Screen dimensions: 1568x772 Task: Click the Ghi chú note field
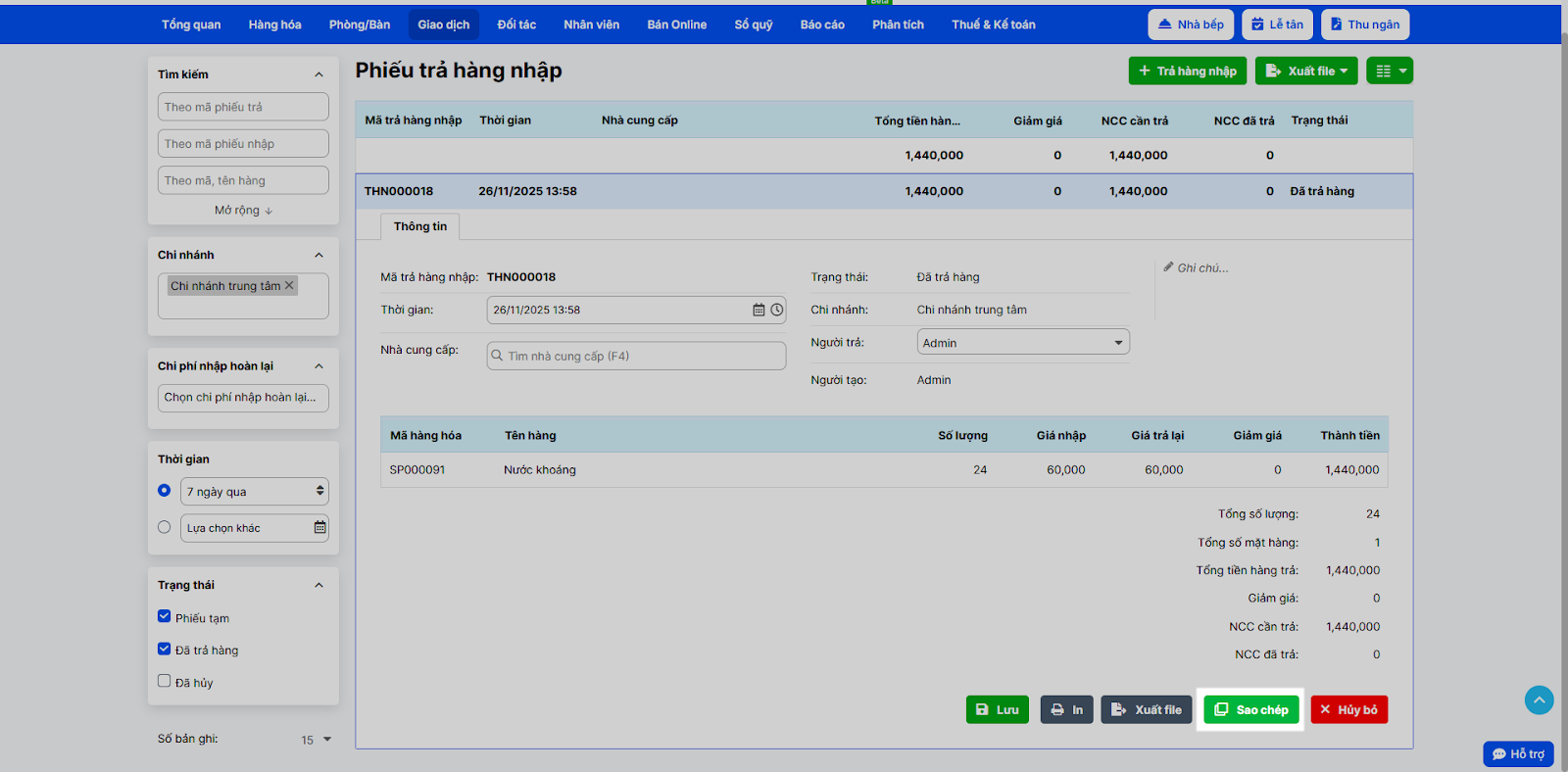pyautogui.click(x=1202, y=267)
